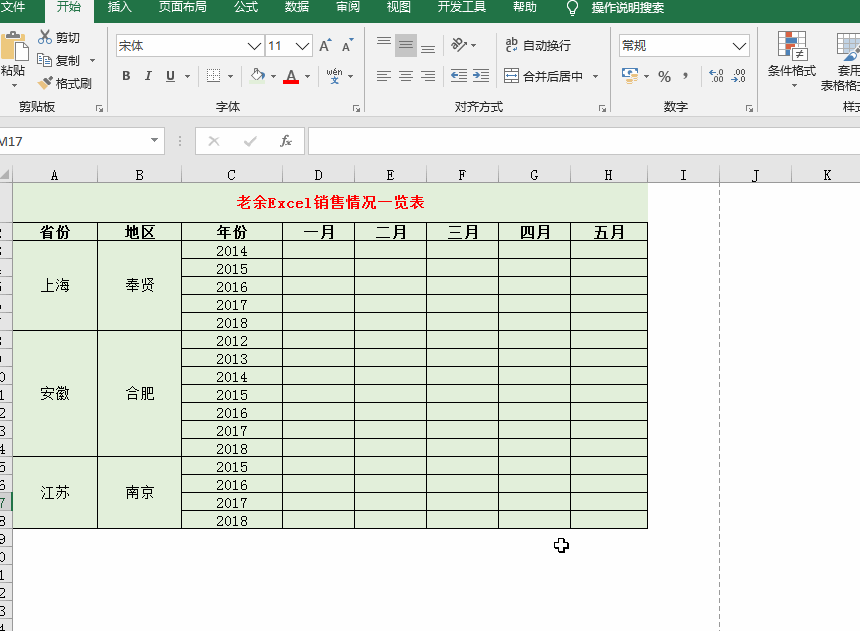860x631 pixels.
Task: Decrease indent
Action: pos(459,76)
